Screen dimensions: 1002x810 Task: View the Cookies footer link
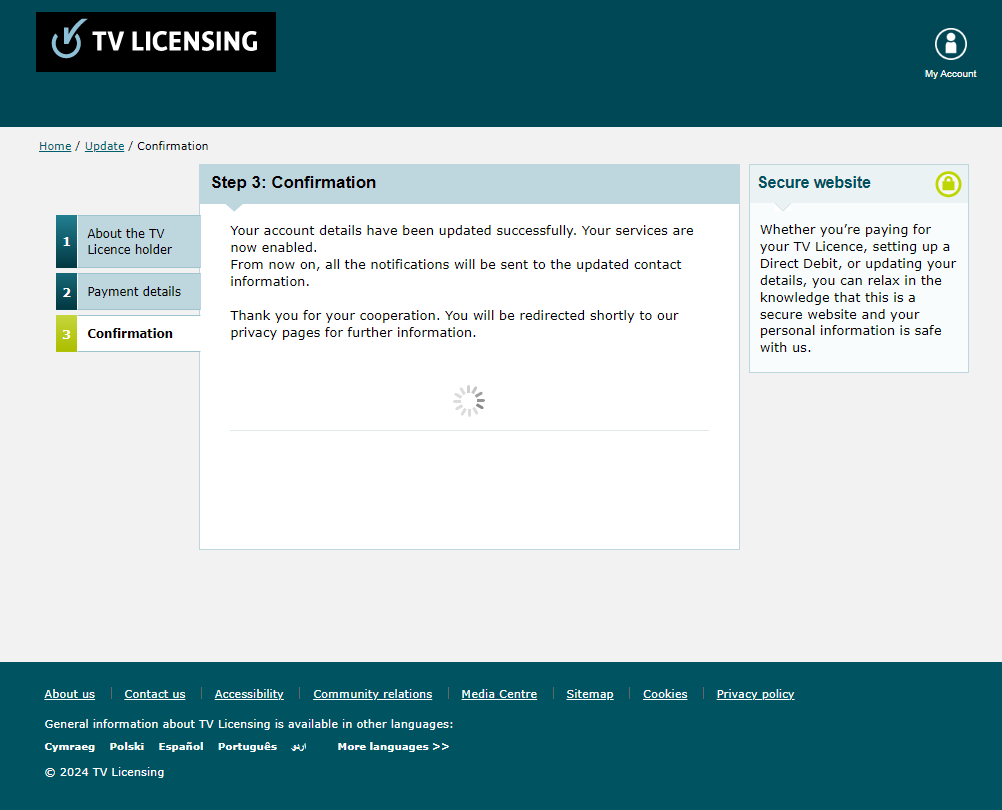tap(665, 694)
